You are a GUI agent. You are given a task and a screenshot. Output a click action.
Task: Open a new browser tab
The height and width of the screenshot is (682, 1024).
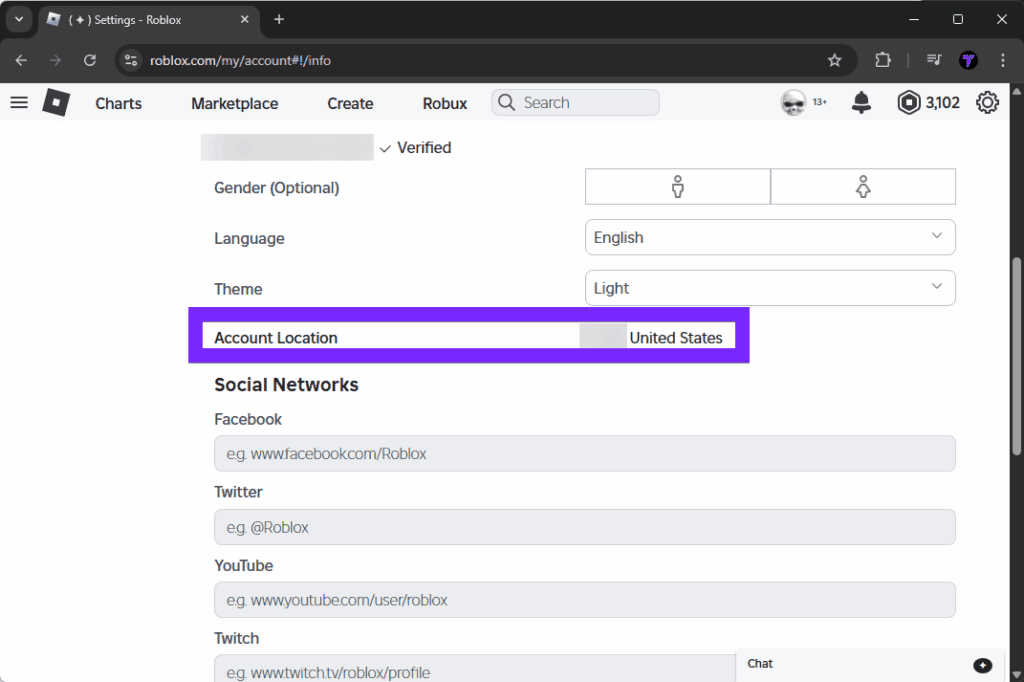pos(279,20)
